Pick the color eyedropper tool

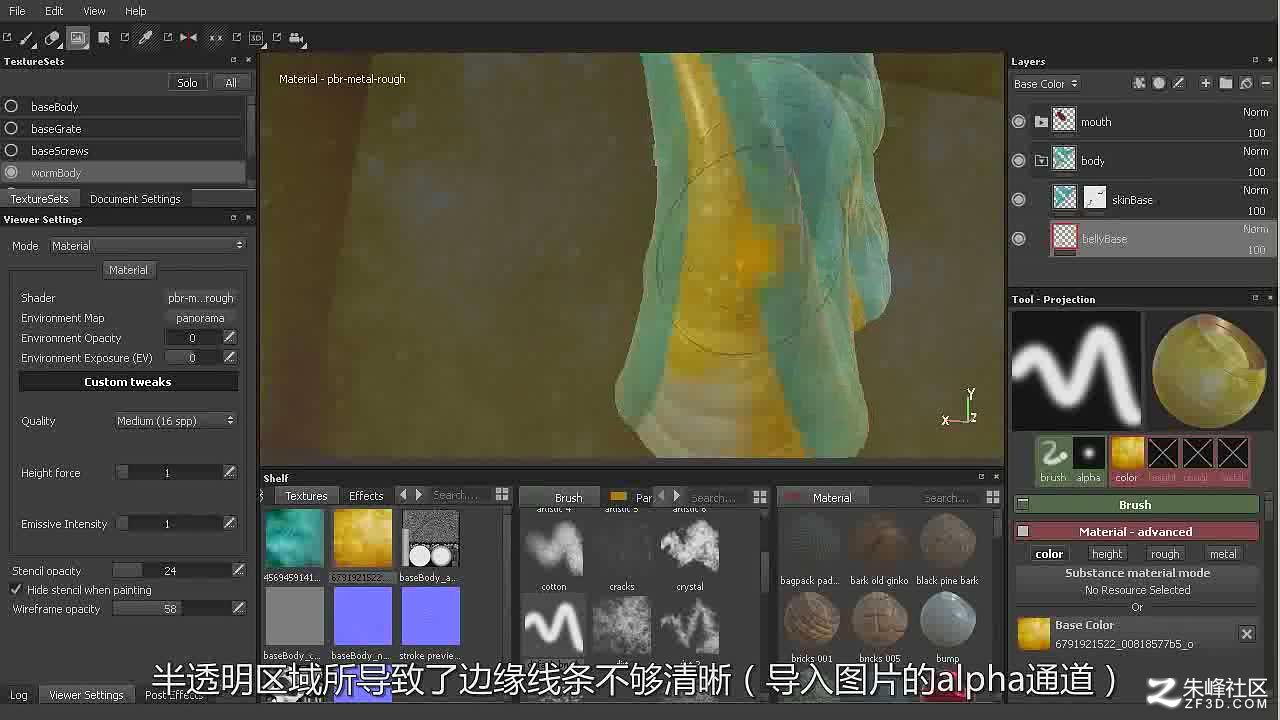click(145, 38)
